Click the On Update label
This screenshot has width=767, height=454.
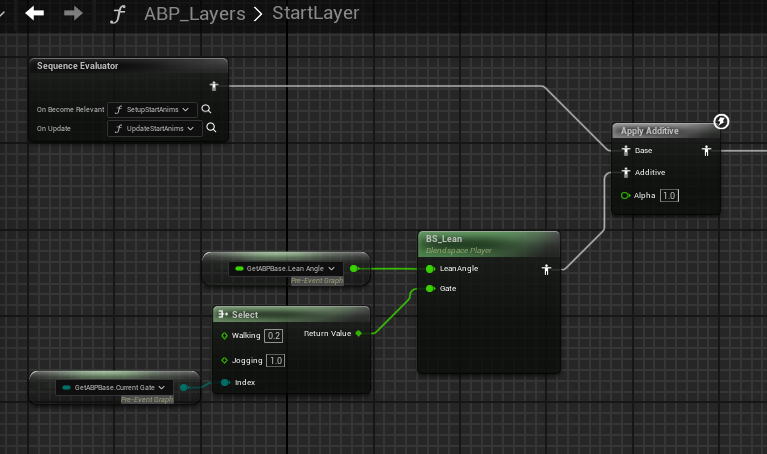coord(54,129)
